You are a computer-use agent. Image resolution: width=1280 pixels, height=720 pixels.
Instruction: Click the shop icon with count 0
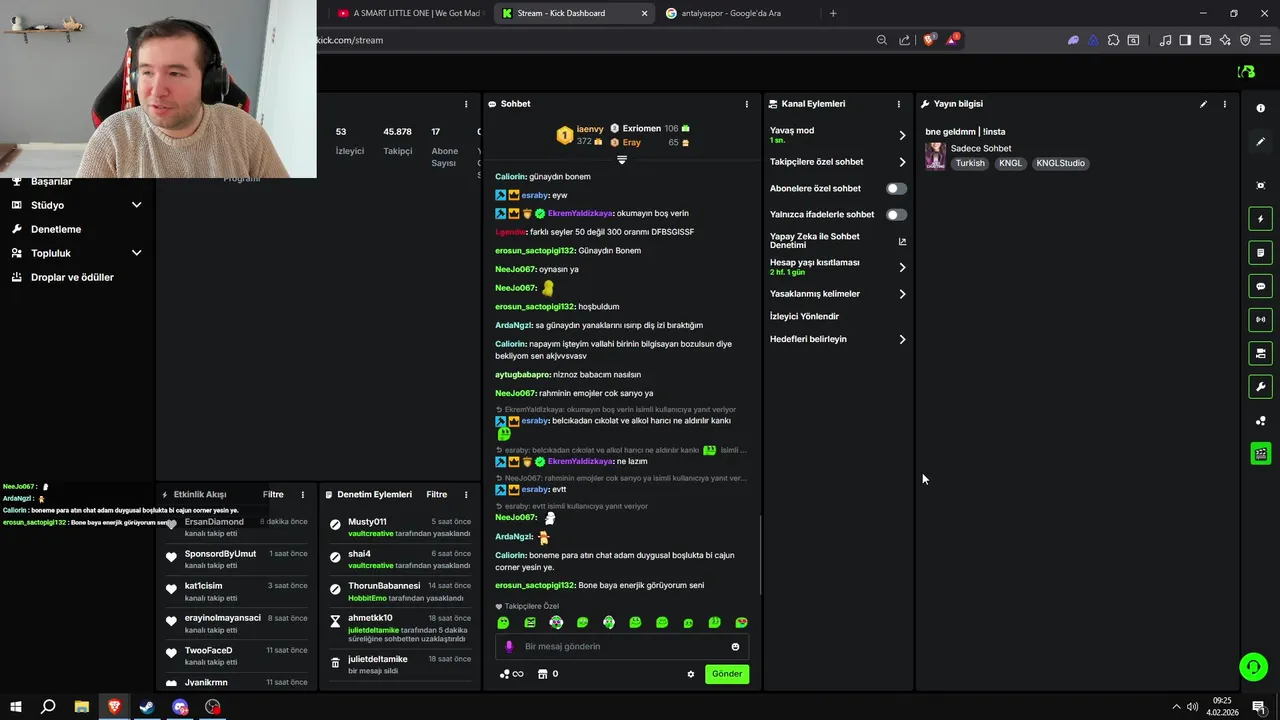coord(547,674)
